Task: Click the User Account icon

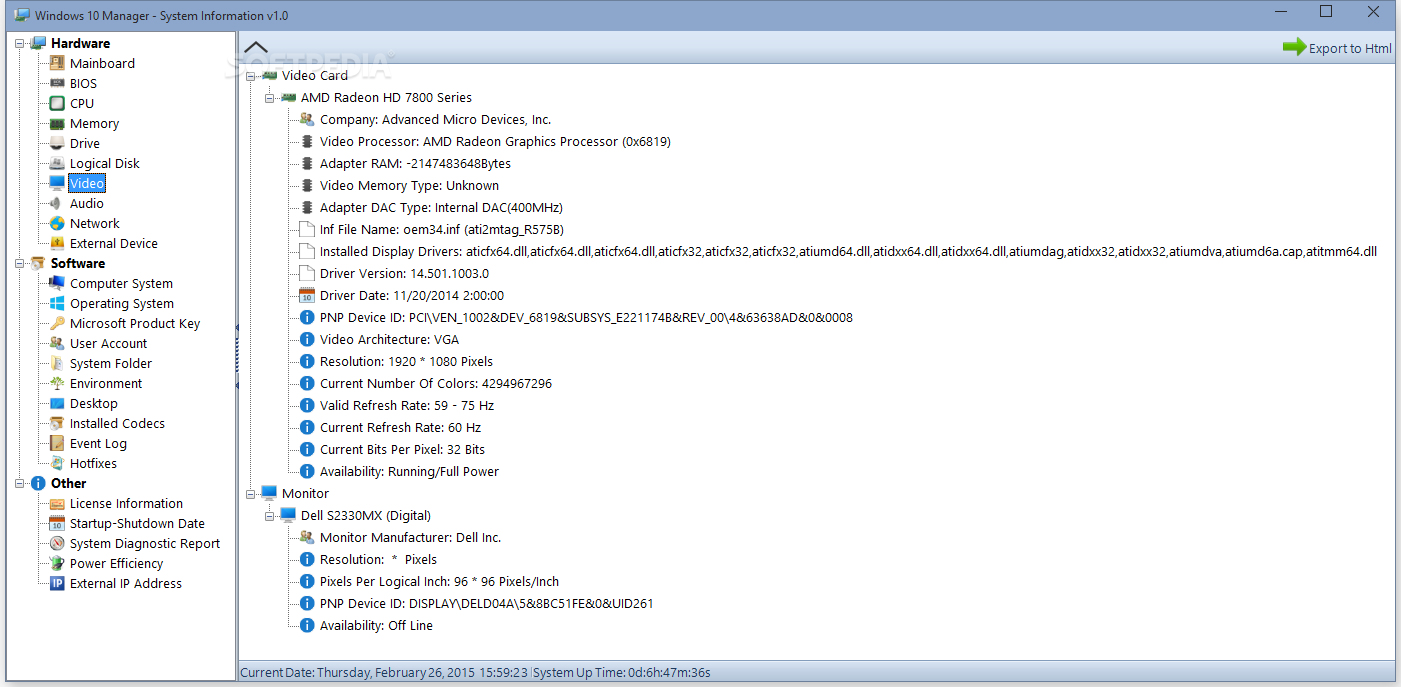Action: click(57, 343)
